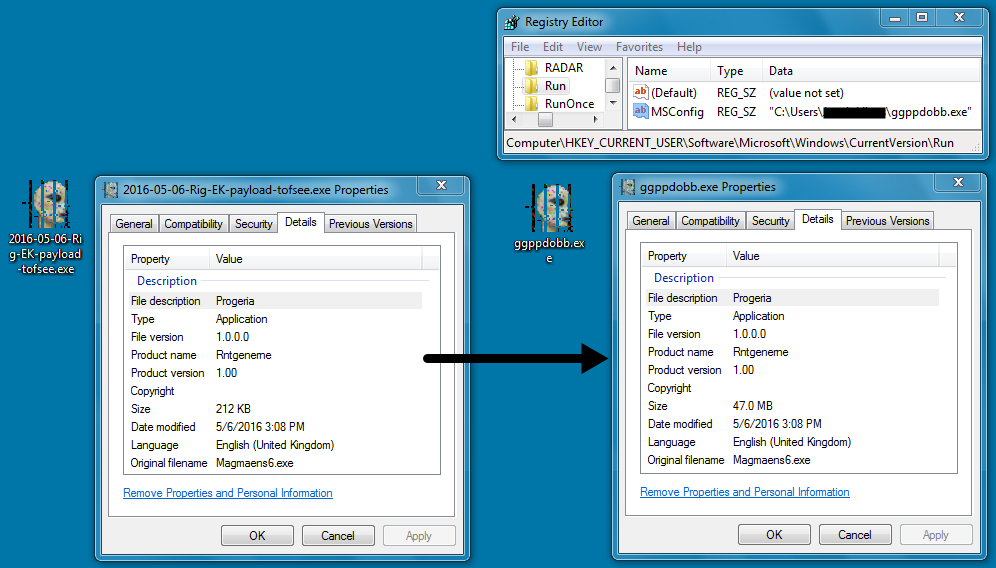This screenshot has height=568, width=996.
Task: Open the RunOnce registry key folder
Action: coord(568,104)
